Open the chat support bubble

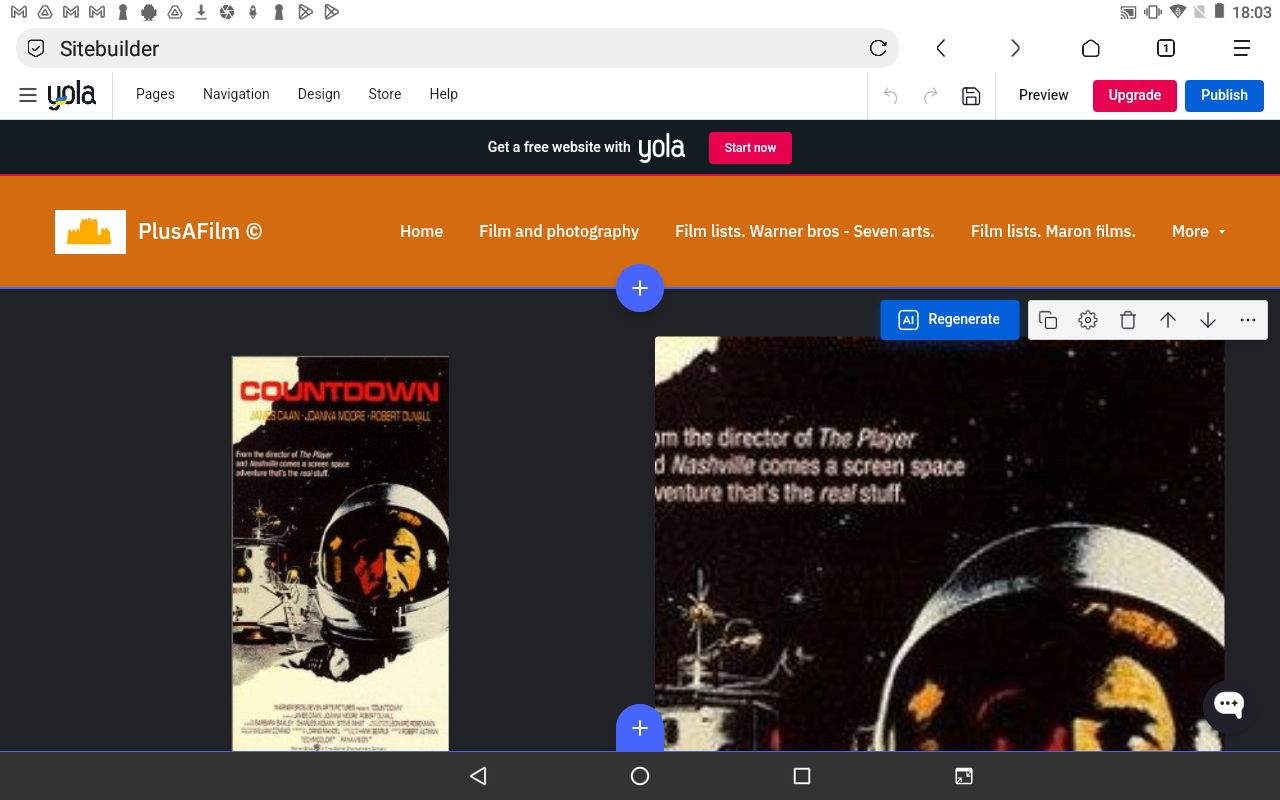pos(1228,704)
